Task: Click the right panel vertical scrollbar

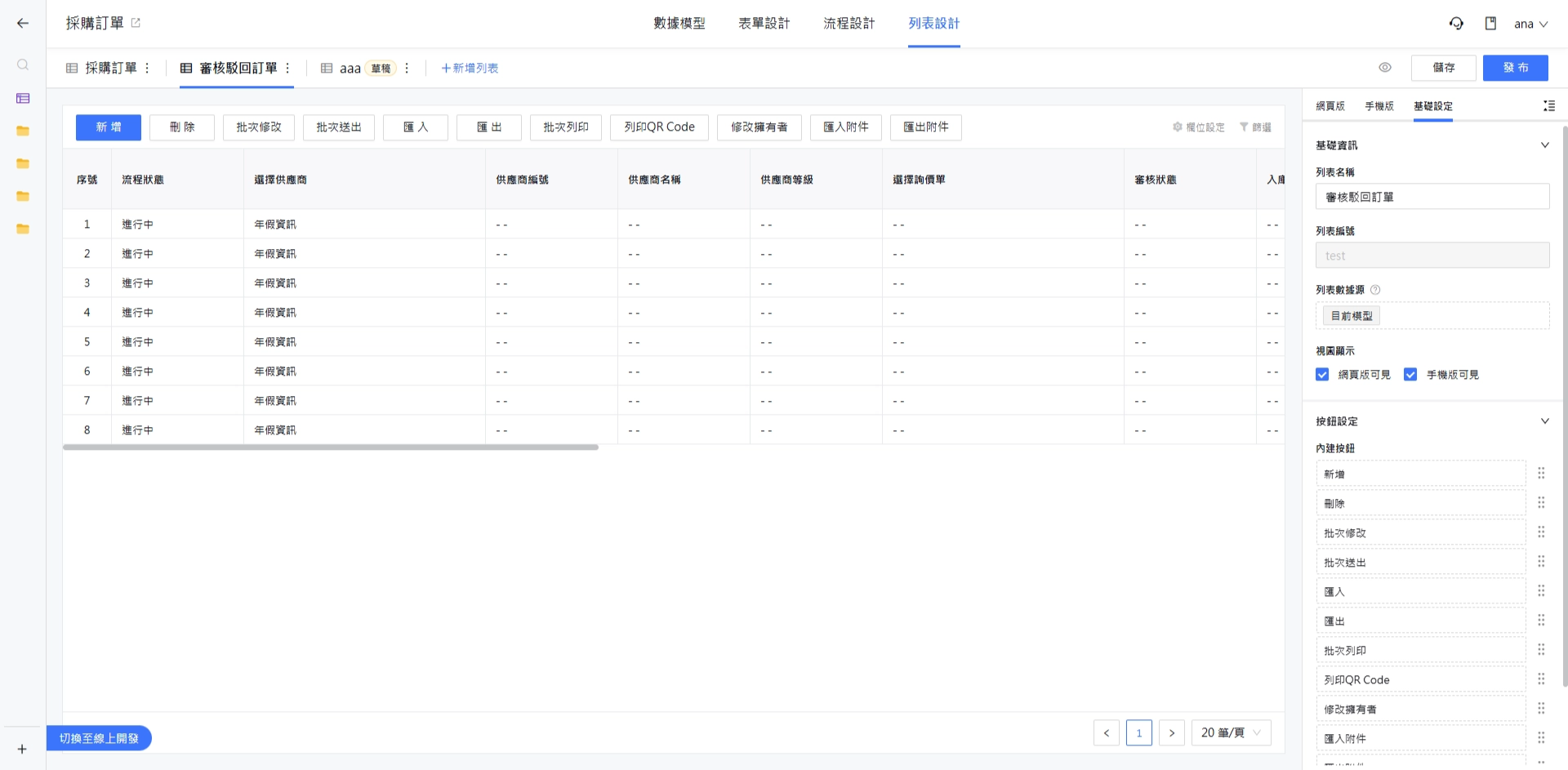Action: (x=1564, y=406)
